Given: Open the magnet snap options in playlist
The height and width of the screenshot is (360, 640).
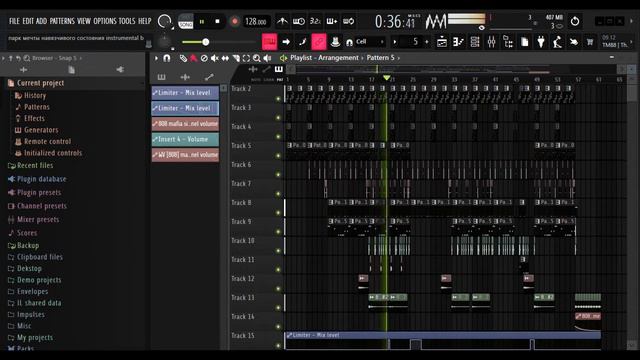Looking at the screenshot, I should coord(167,58).
